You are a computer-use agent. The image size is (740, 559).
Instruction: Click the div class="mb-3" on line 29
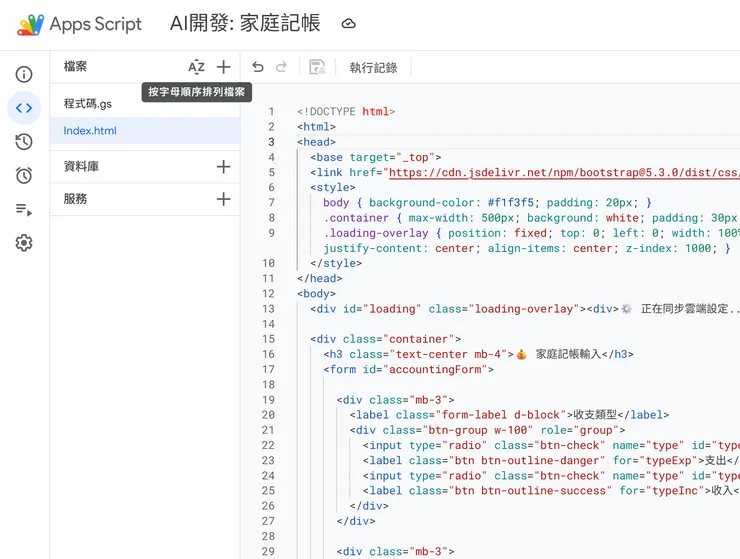pos(395,551)
